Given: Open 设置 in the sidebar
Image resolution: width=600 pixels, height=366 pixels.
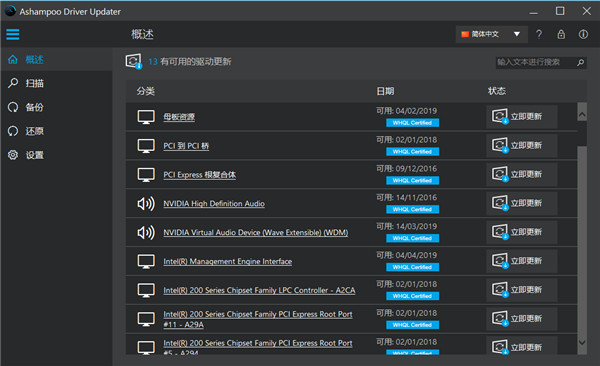Looking at the screenshot, I should pyautogui.click(x=57, y=155).
